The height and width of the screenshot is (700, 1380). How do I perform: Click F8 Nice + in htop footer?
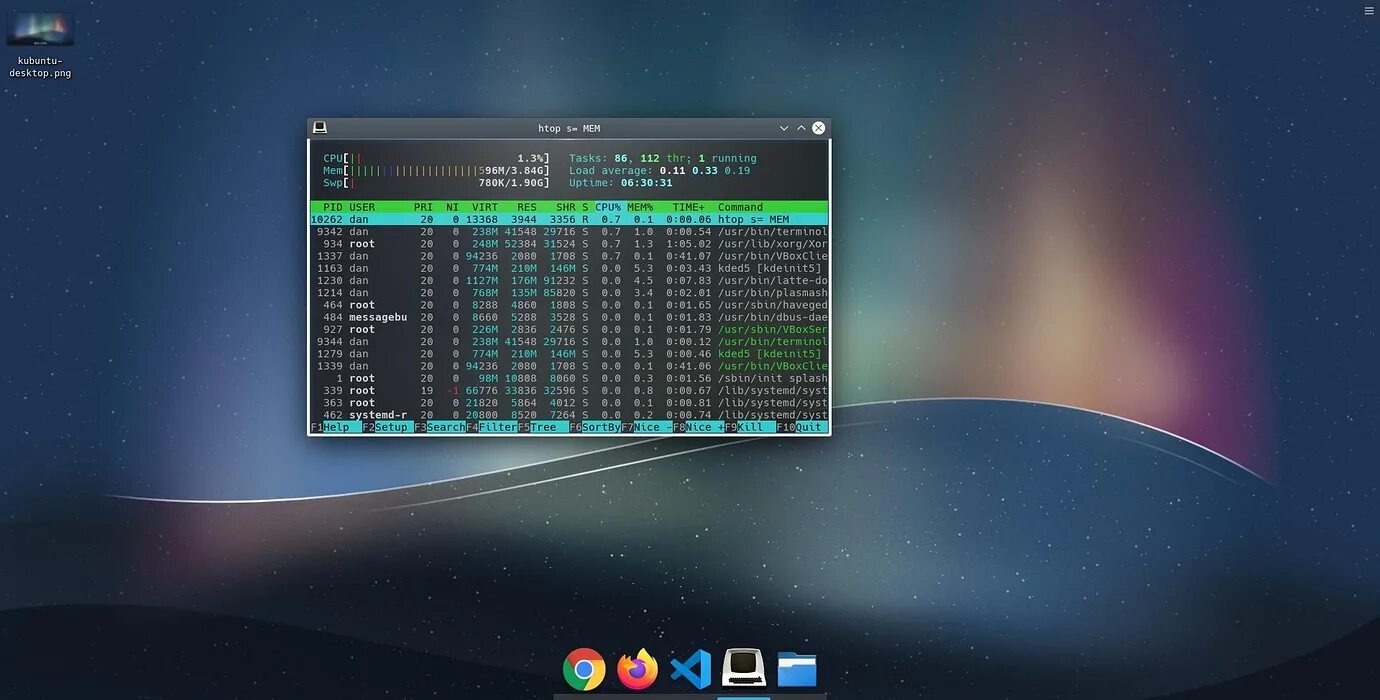(699, 427)
